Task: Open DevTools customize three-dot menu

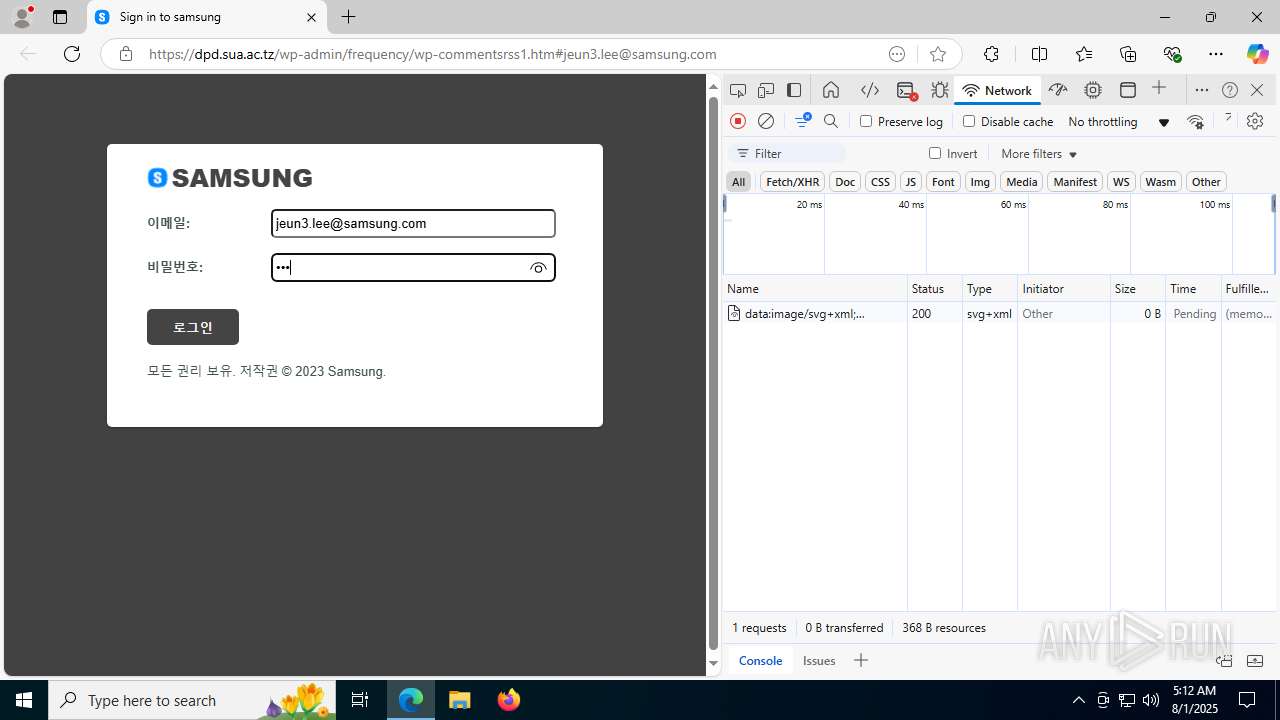Action: [x=1202, y=90]
